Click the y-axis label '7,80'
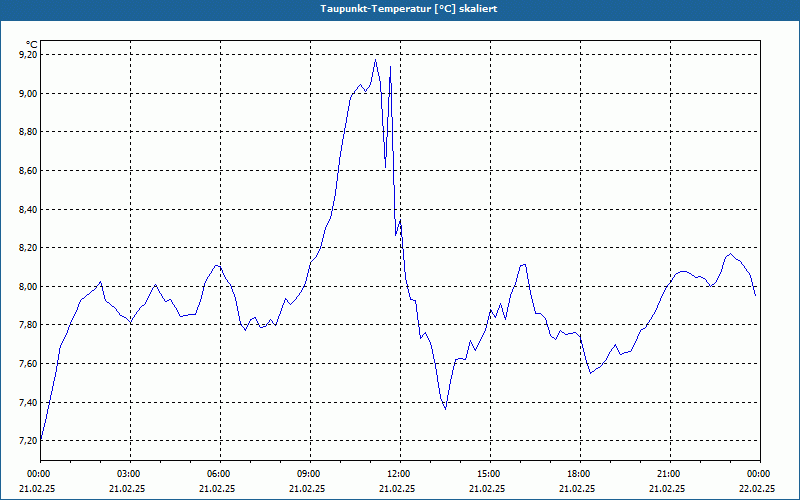This screenshot has height=500, width=800. coord(27,325)
